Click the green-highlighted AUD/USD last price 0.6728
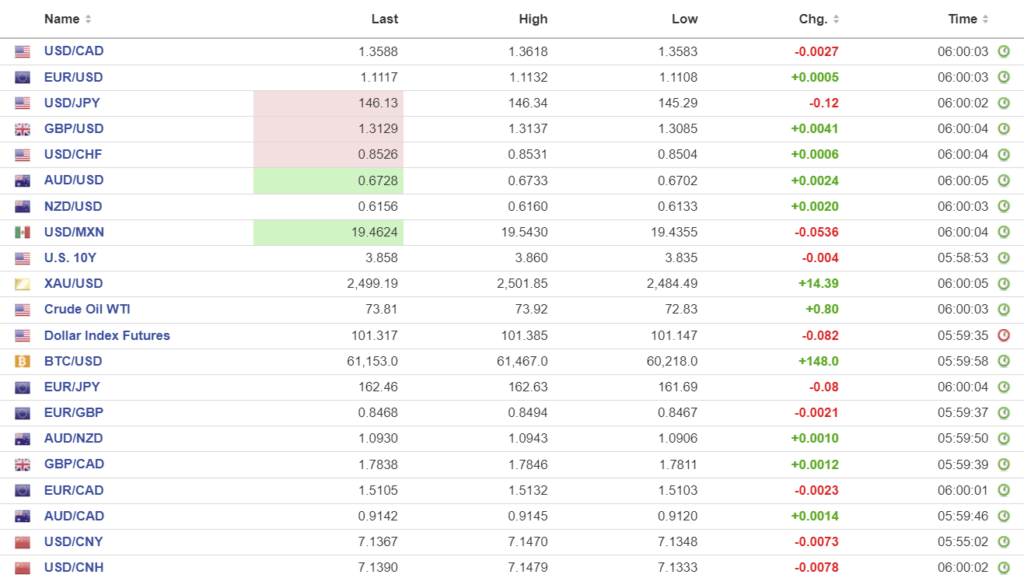The width and height of the screenshot is (1024, 578). pyautogui.click(x=376, y=180)
